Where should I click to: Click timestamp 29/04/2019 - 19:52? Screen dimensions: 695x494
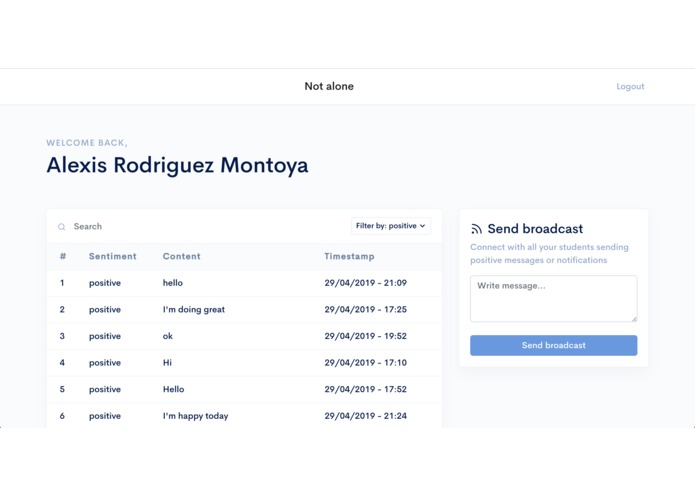(366, 336)
